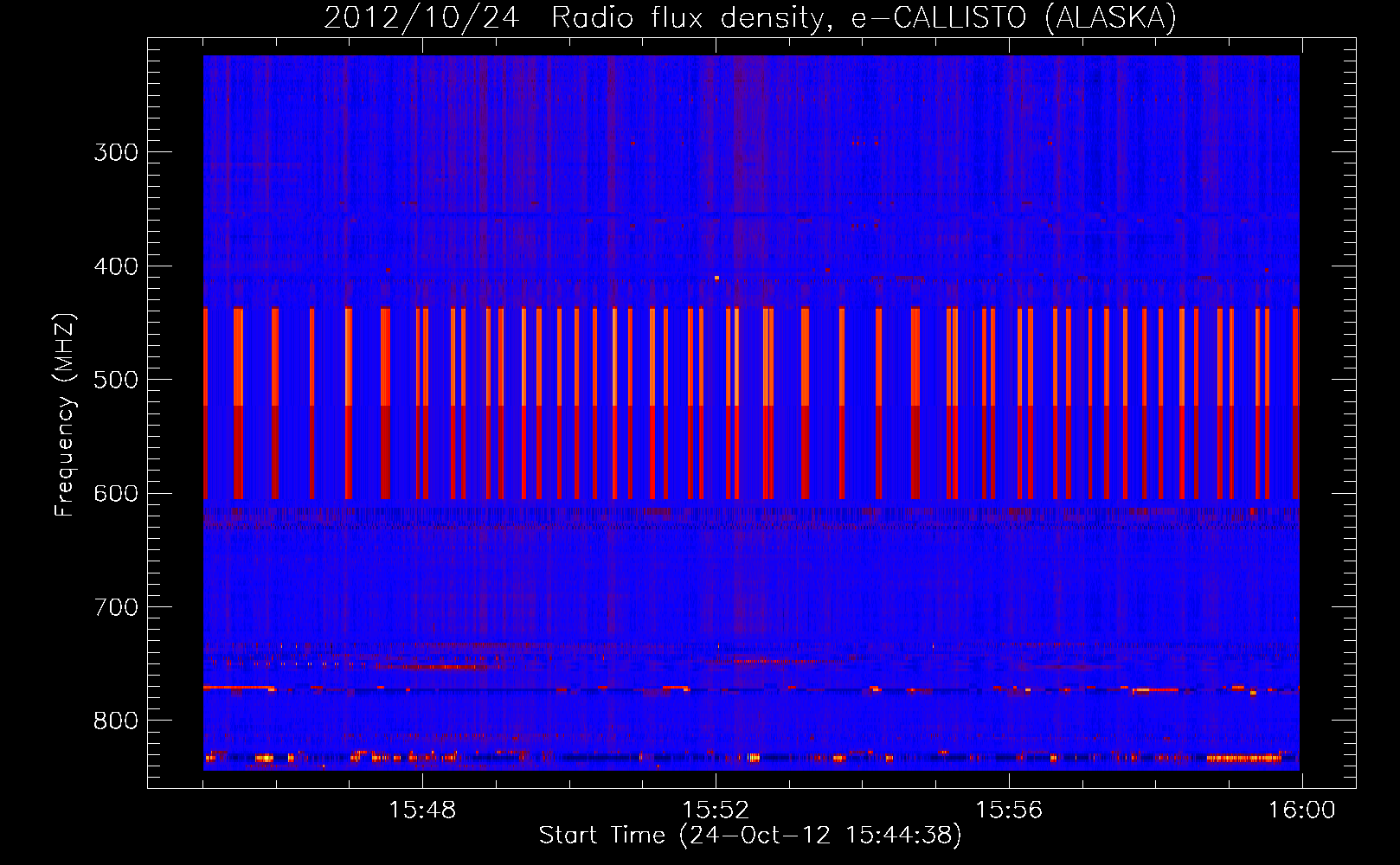This screenshot has width=1400, height=865.
Task: Click the 400 frequency tick label
Action: (116, 266)
